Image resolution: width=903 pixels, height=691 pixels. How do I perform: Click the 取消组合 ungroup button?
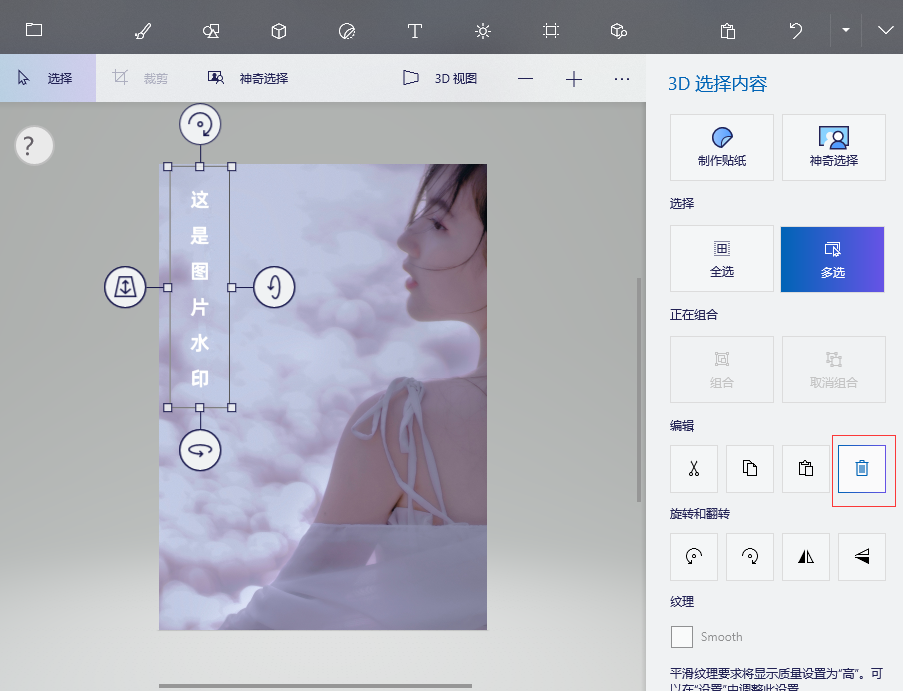[833, 370]
